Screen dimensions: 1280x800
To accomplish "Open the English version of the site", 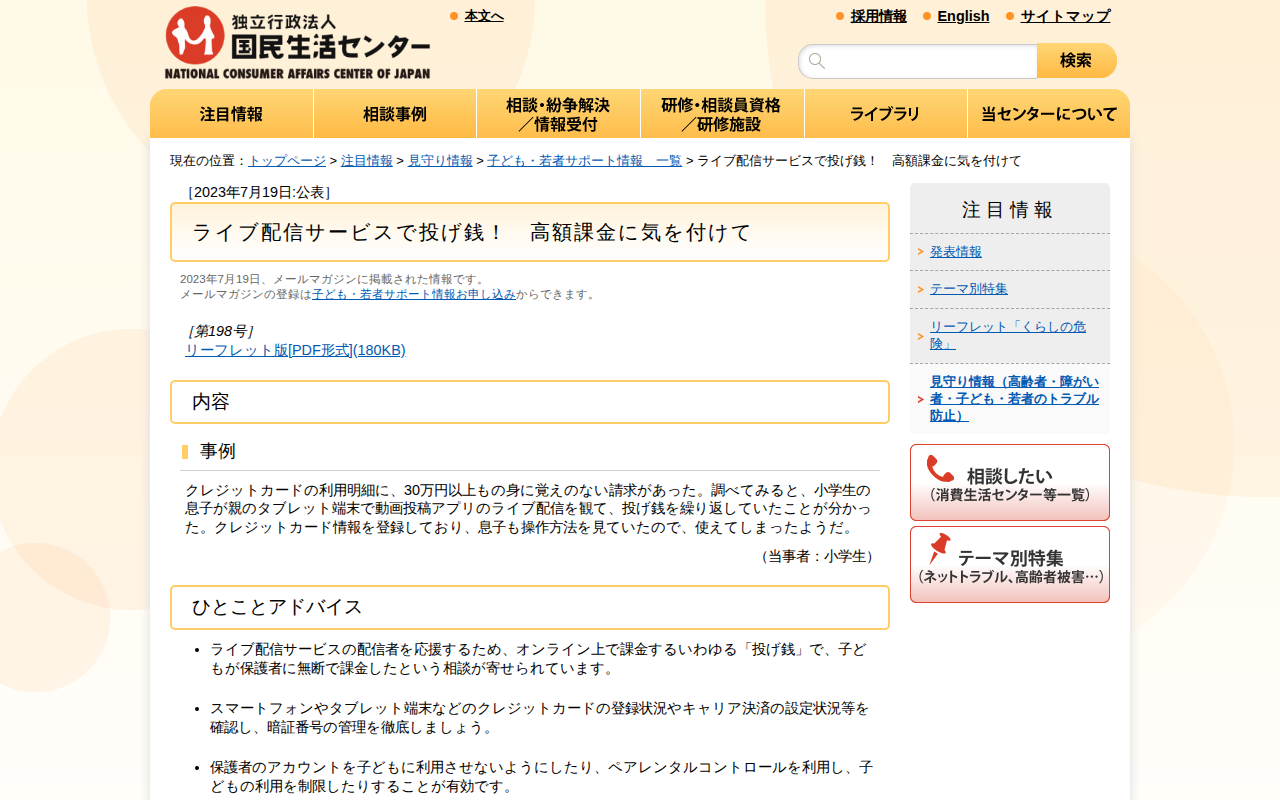I will click(x=962, y=16).
